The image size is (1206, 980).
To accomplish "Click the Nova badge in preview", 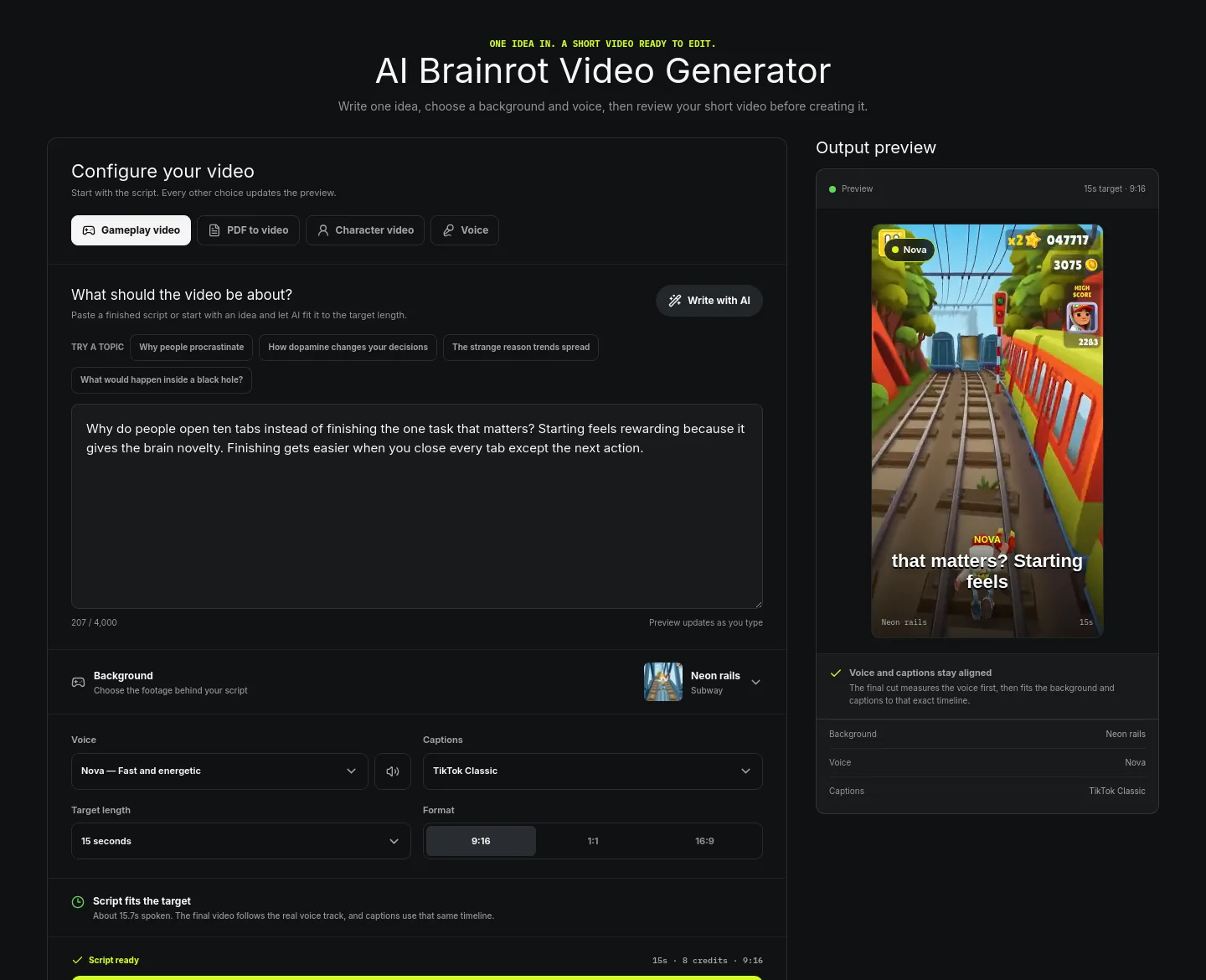I will [909, 250].
